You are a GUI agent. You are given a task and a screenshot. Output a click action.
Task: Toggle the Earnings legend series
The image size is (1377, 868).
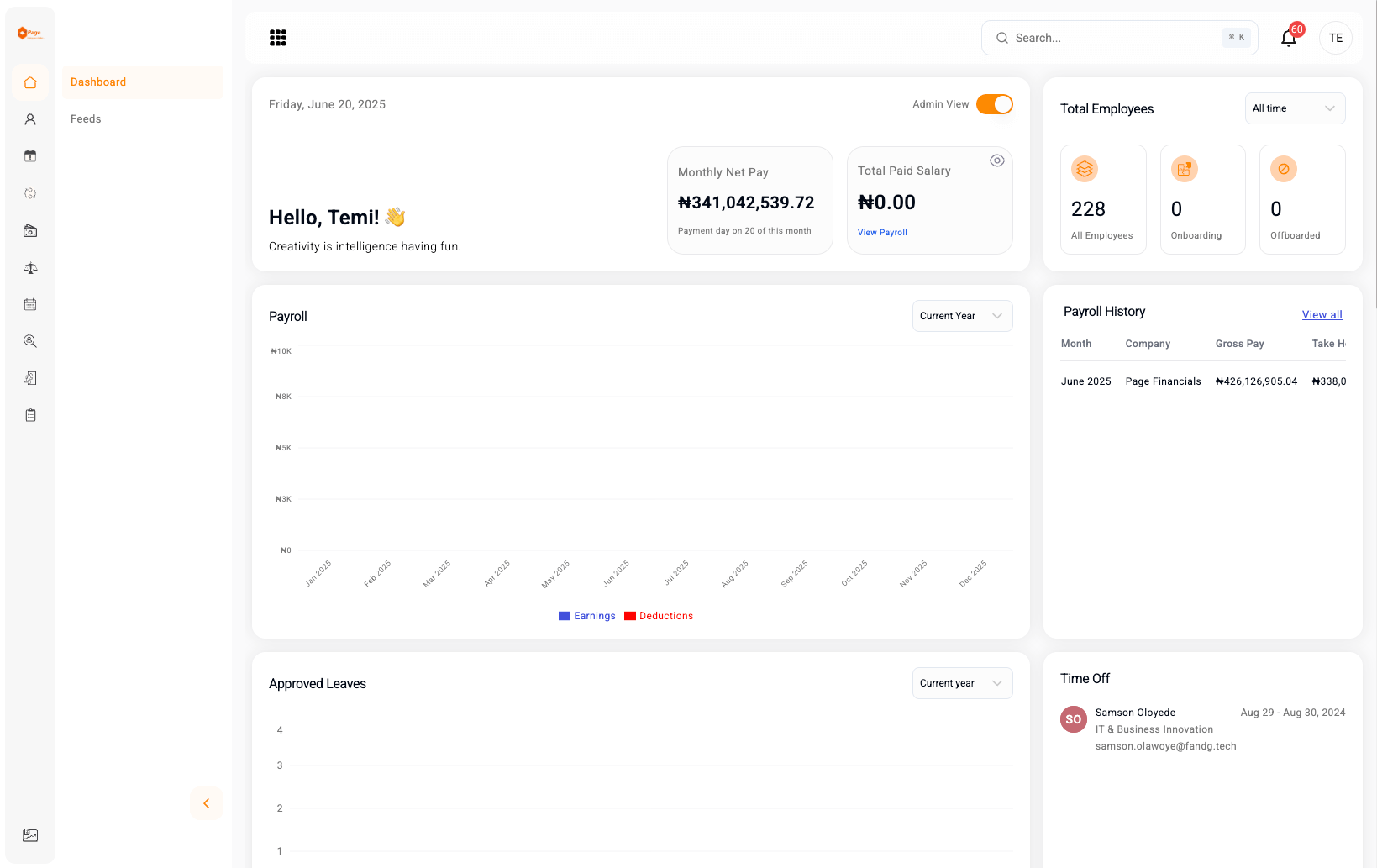click(x=587, y=616)
